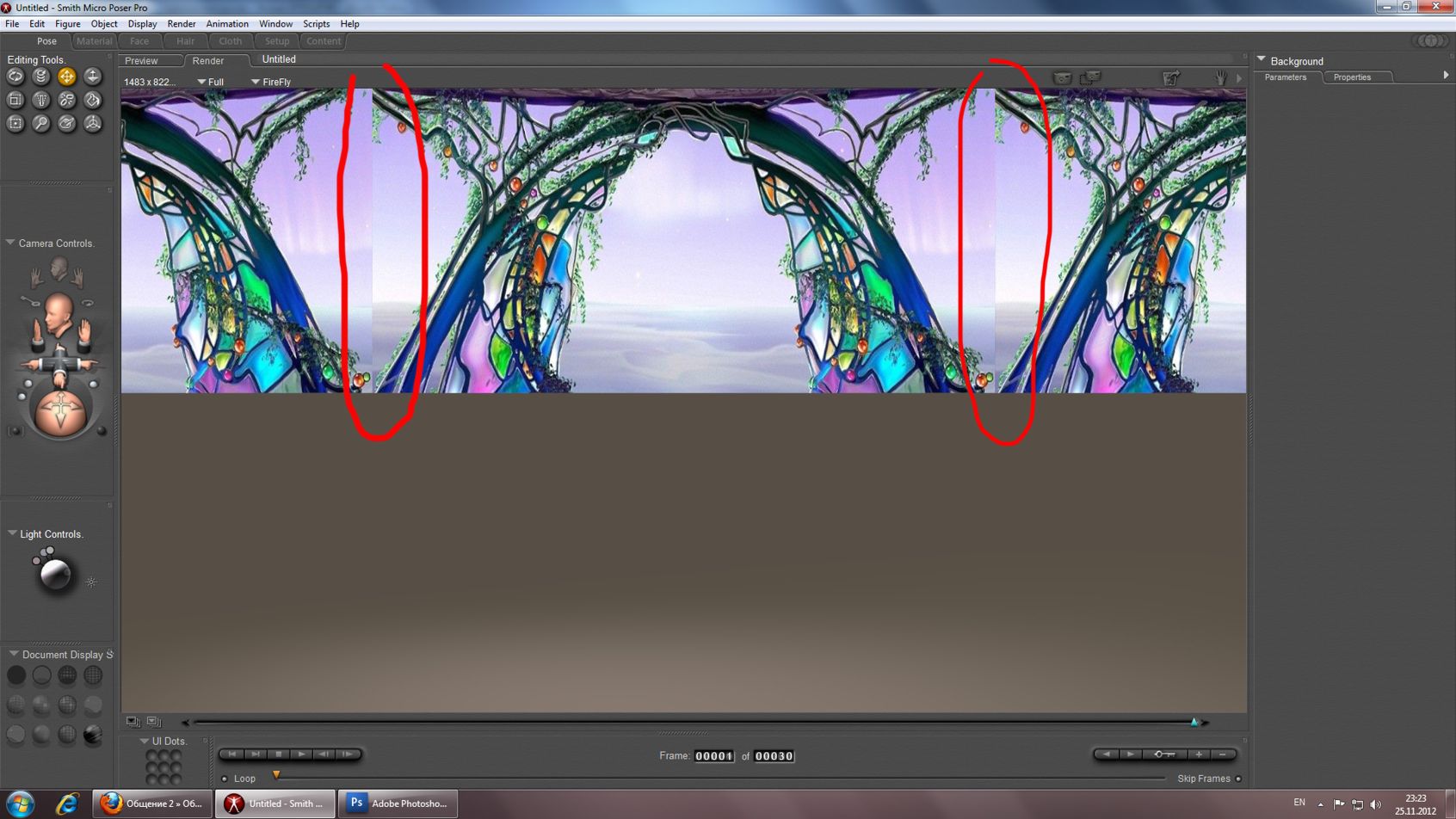Select the Morphing tool
This screenshot has width=1456, height=819.
click(x=66, y=123)
